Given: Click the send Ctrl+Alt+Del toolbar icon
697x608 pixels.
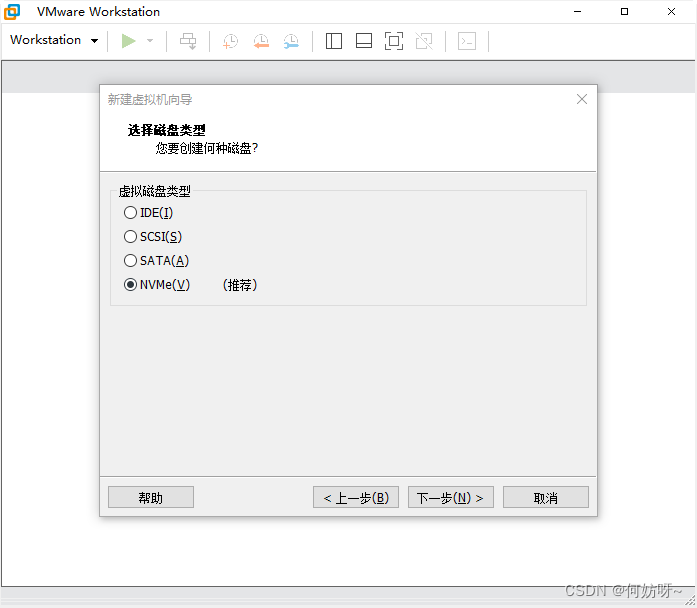Looking at the screenshot, I should click(x=188, y=41).
